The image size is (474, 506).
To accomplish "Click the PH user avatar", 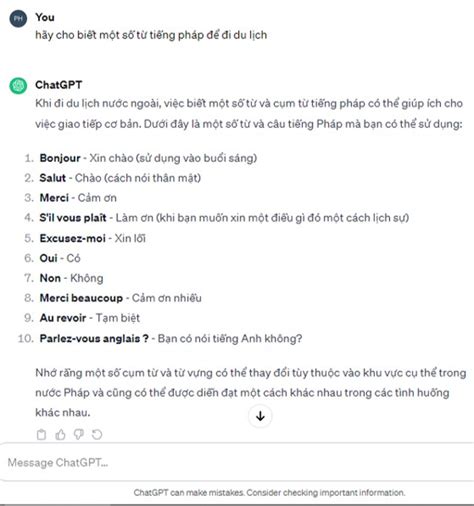I will point(18,18).
